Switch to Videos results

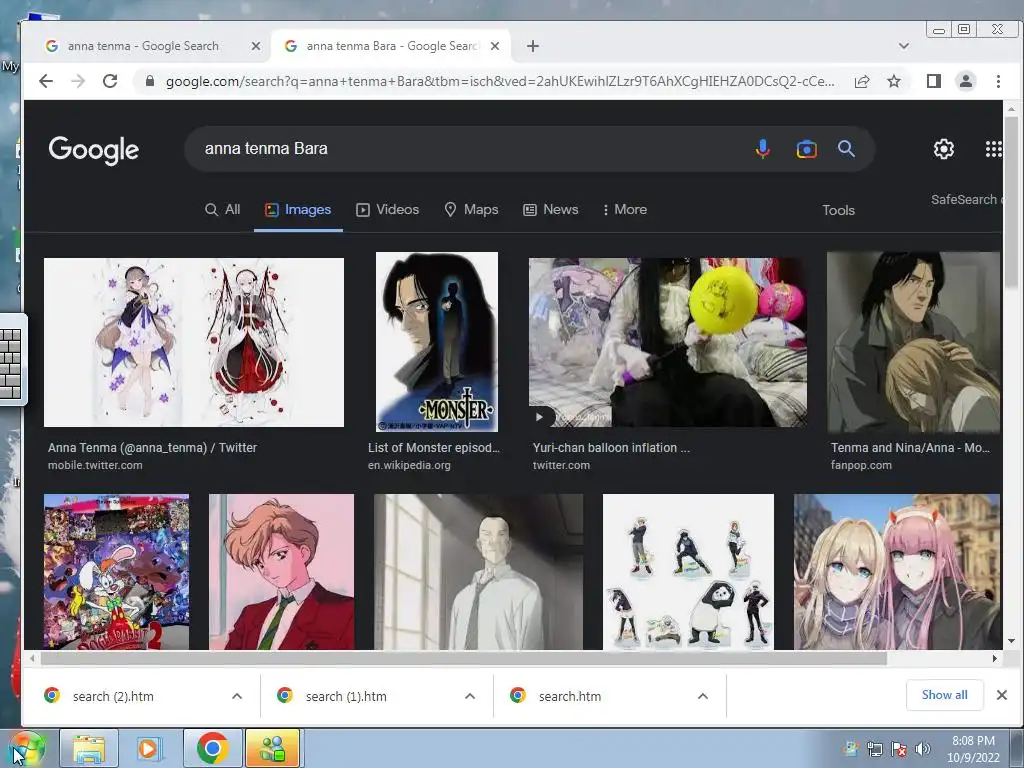tap(387, 210)
